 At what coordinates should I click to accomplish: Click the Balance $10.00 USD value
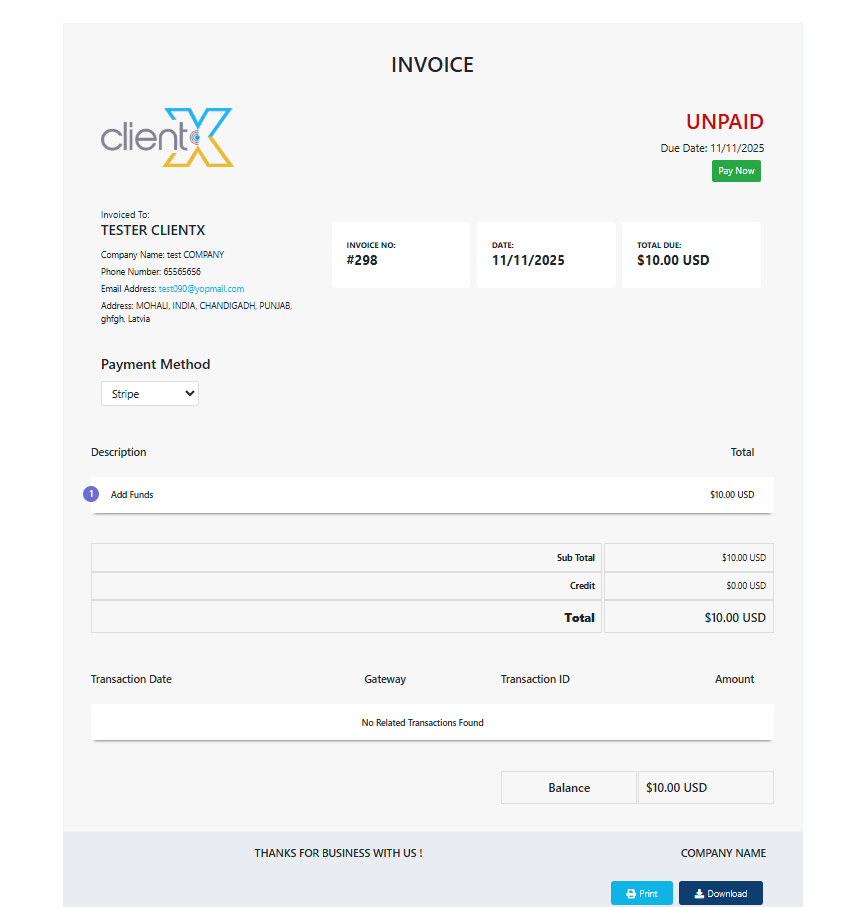[x=676, y=788]
